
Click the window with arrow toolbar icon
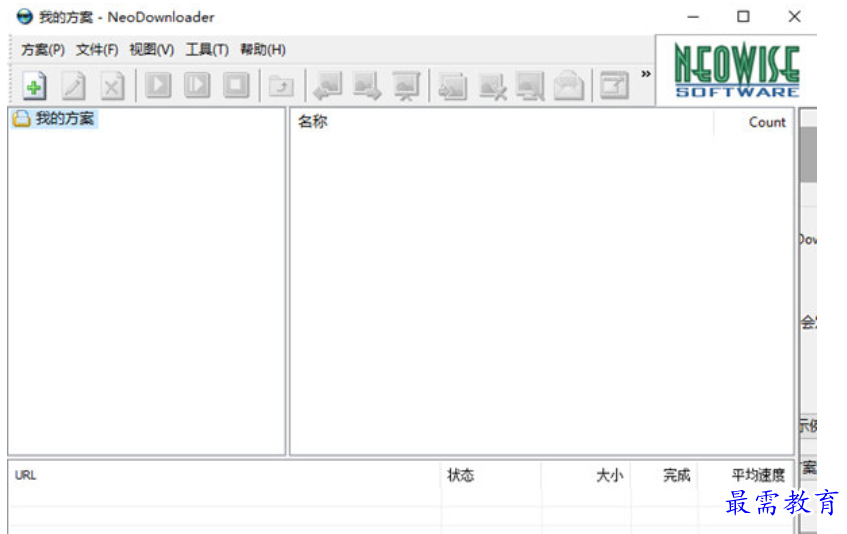tap(614, 85)
